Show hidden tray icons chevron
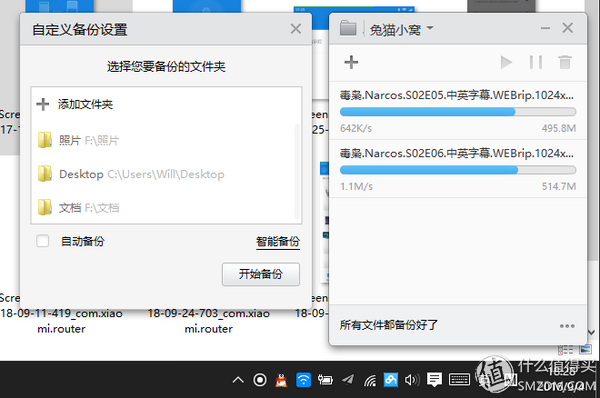The image size is (600, 398). tap(238, 380)
